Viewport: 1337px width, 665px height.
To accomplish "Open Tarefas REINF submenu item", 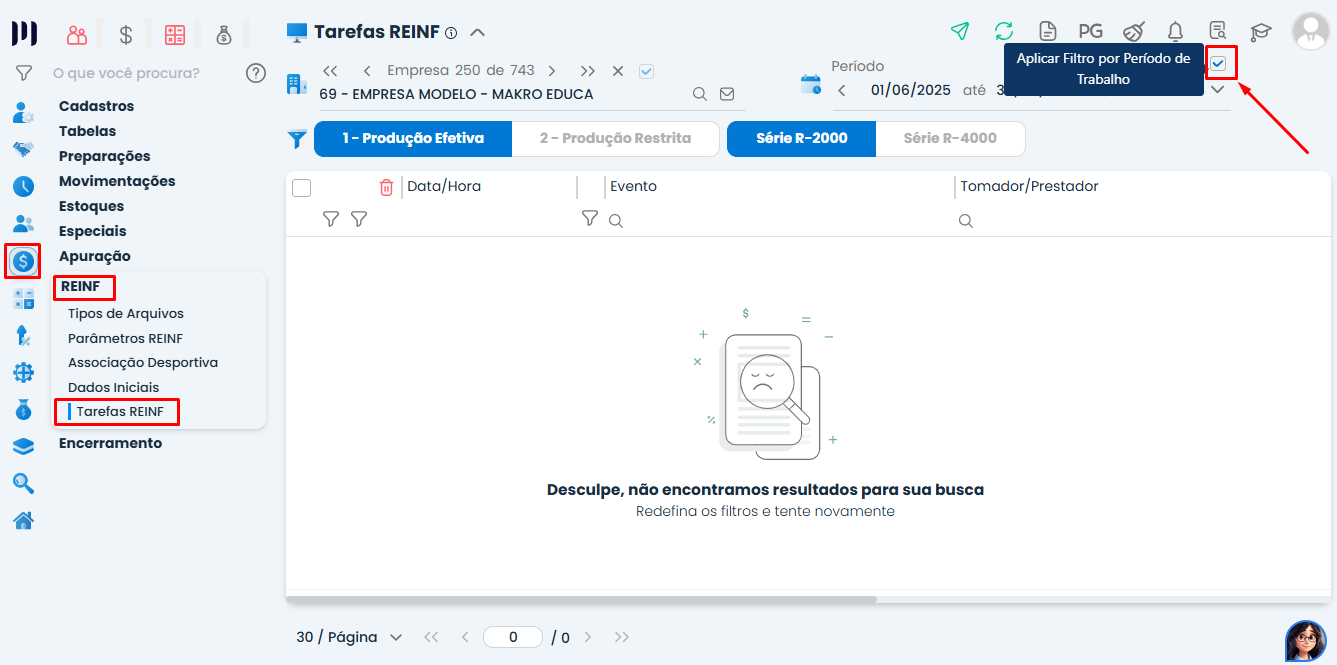I will (120, 411).
